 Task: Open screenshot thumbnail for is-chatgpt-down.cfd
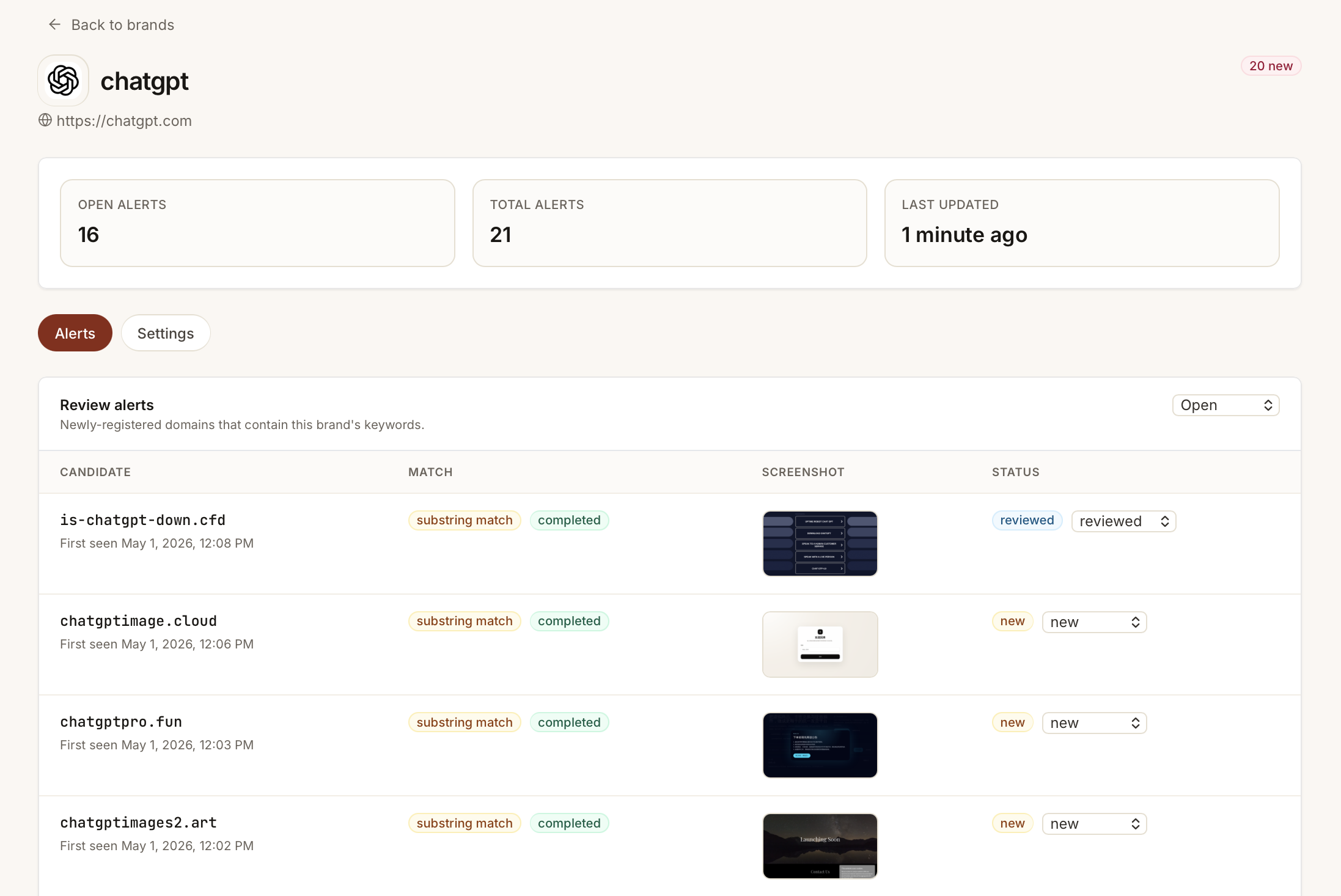(820, 543)
